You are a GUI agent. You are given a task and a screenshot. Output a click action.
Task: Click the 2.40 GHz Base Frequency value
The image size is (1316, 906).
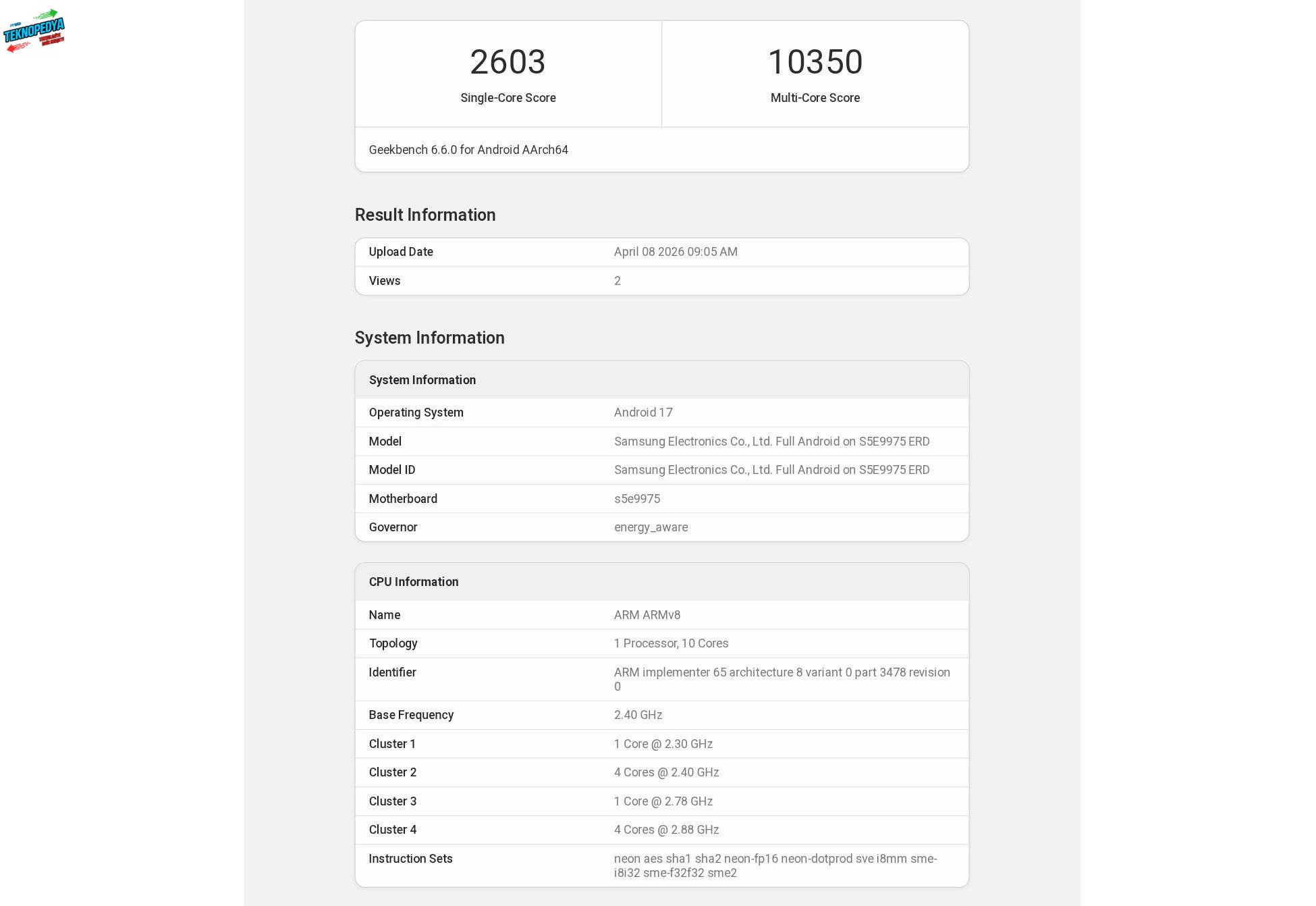tap(638, 715)
